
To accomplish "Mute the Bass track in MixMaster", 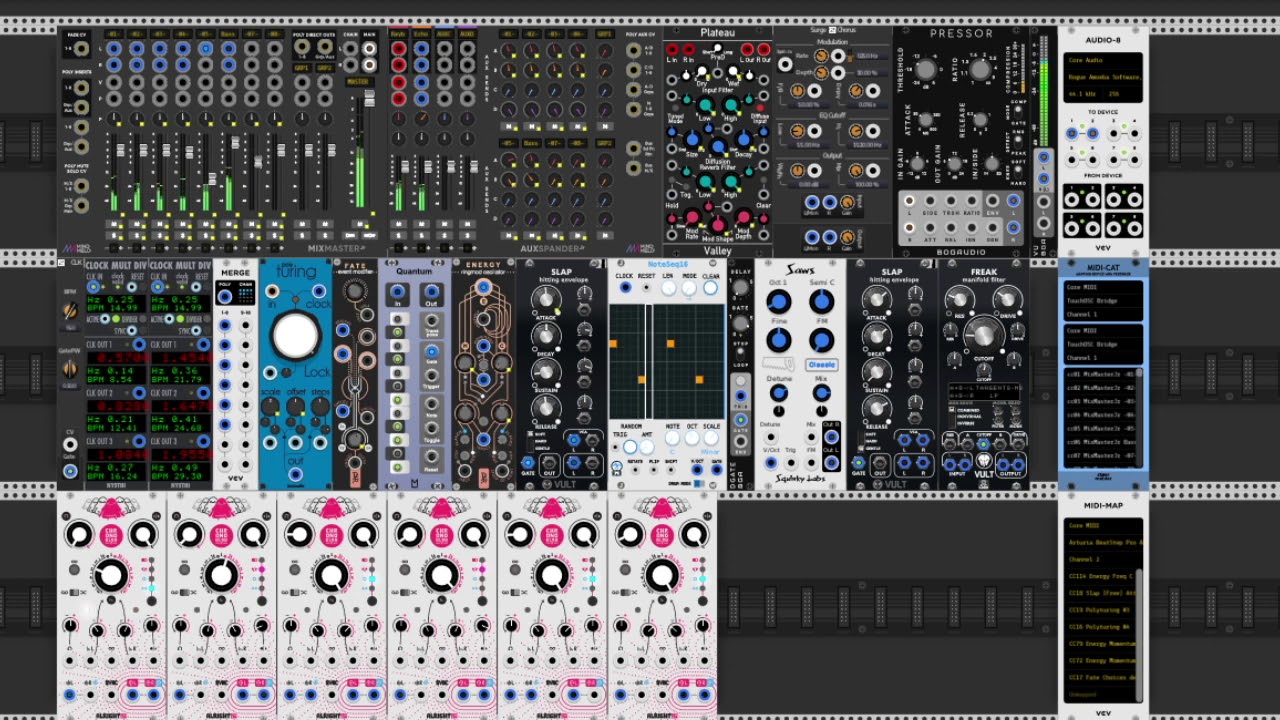I will tap(229, 223).
